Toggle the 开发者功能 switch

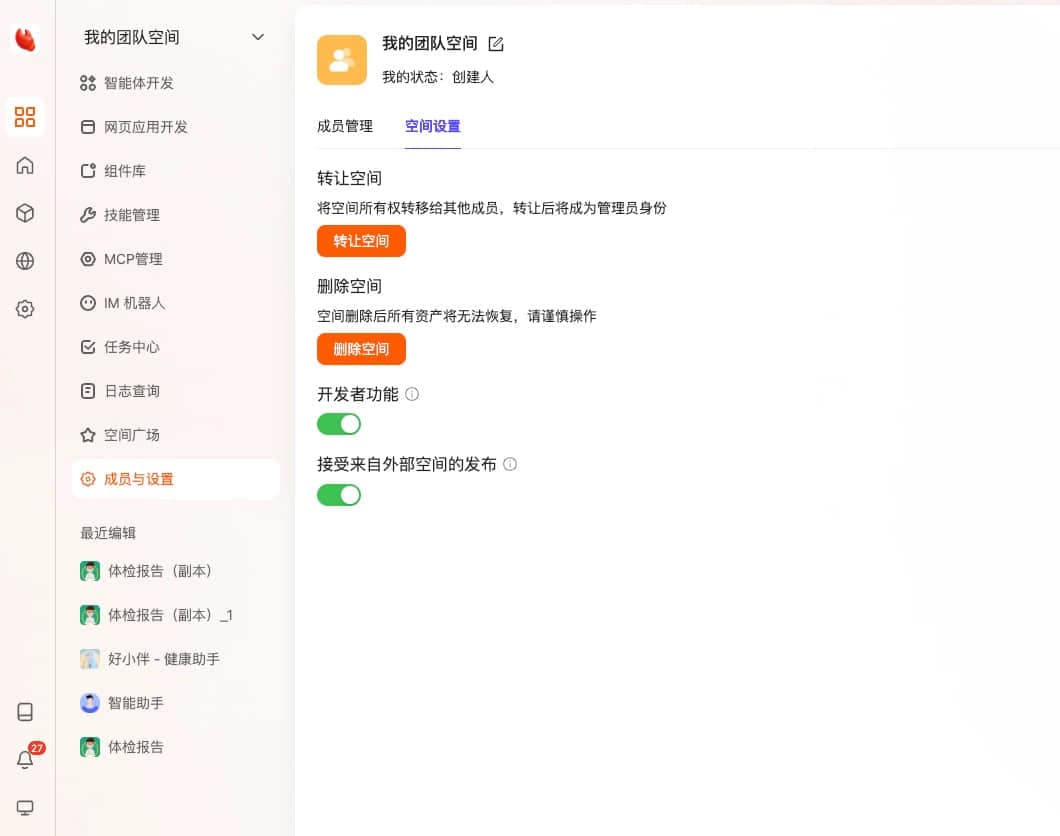pyautogui.click(x=339, y=424)
